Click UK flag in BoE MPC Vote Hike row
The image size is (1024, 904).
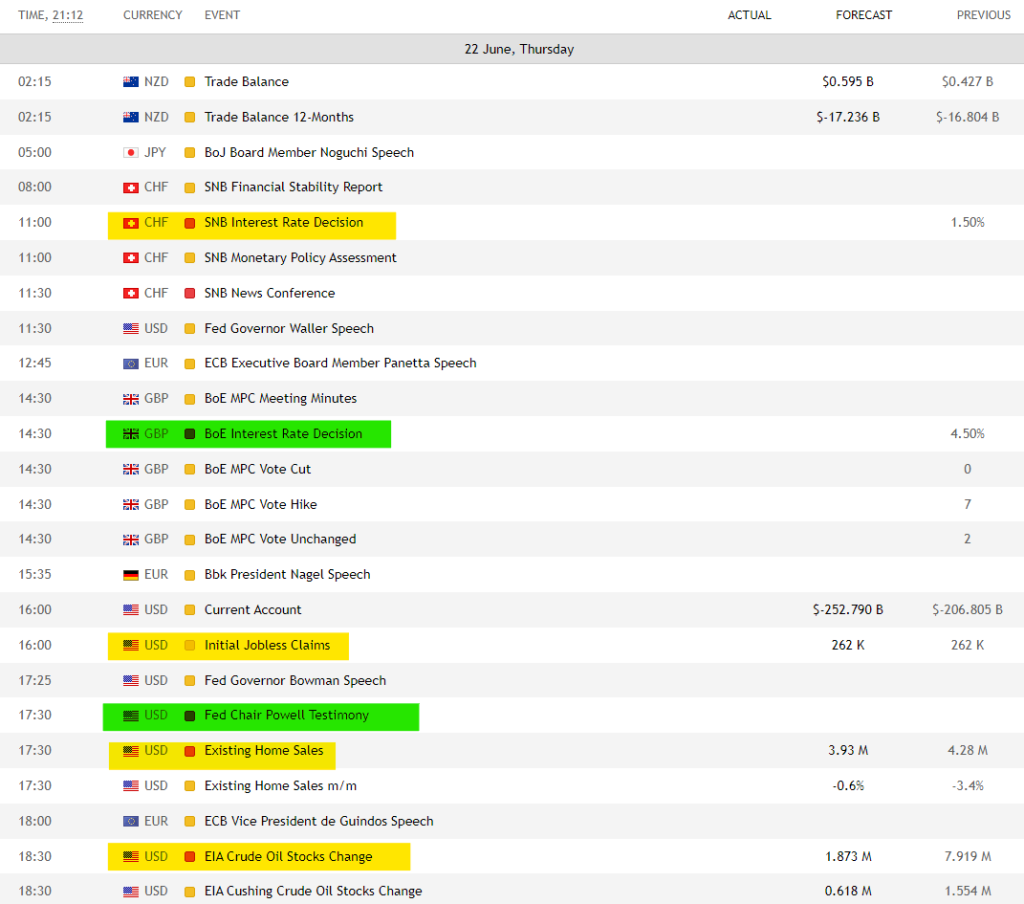pos(131,504)
